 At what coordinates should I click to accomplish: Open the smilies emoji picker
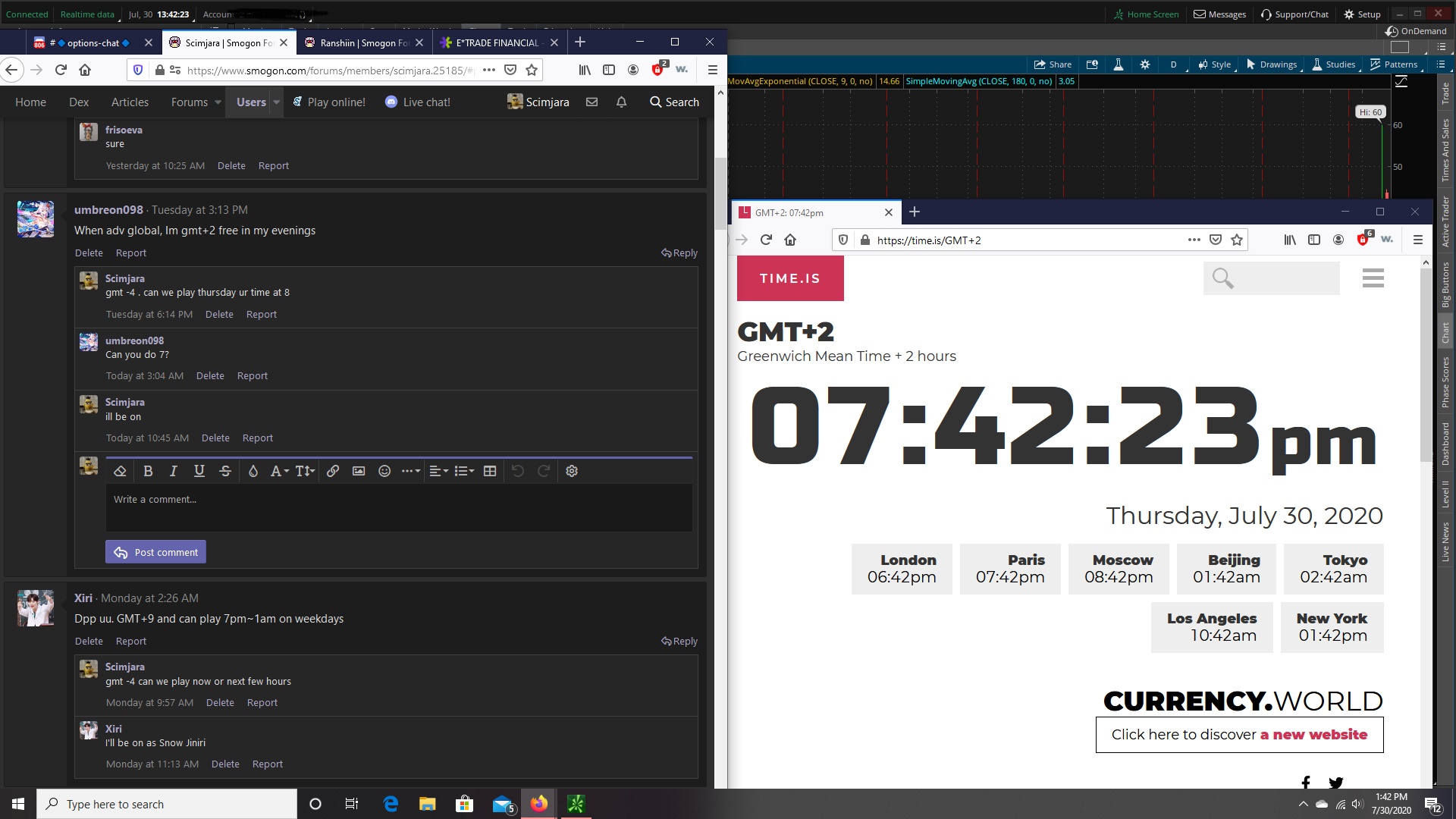click(384, 471)
